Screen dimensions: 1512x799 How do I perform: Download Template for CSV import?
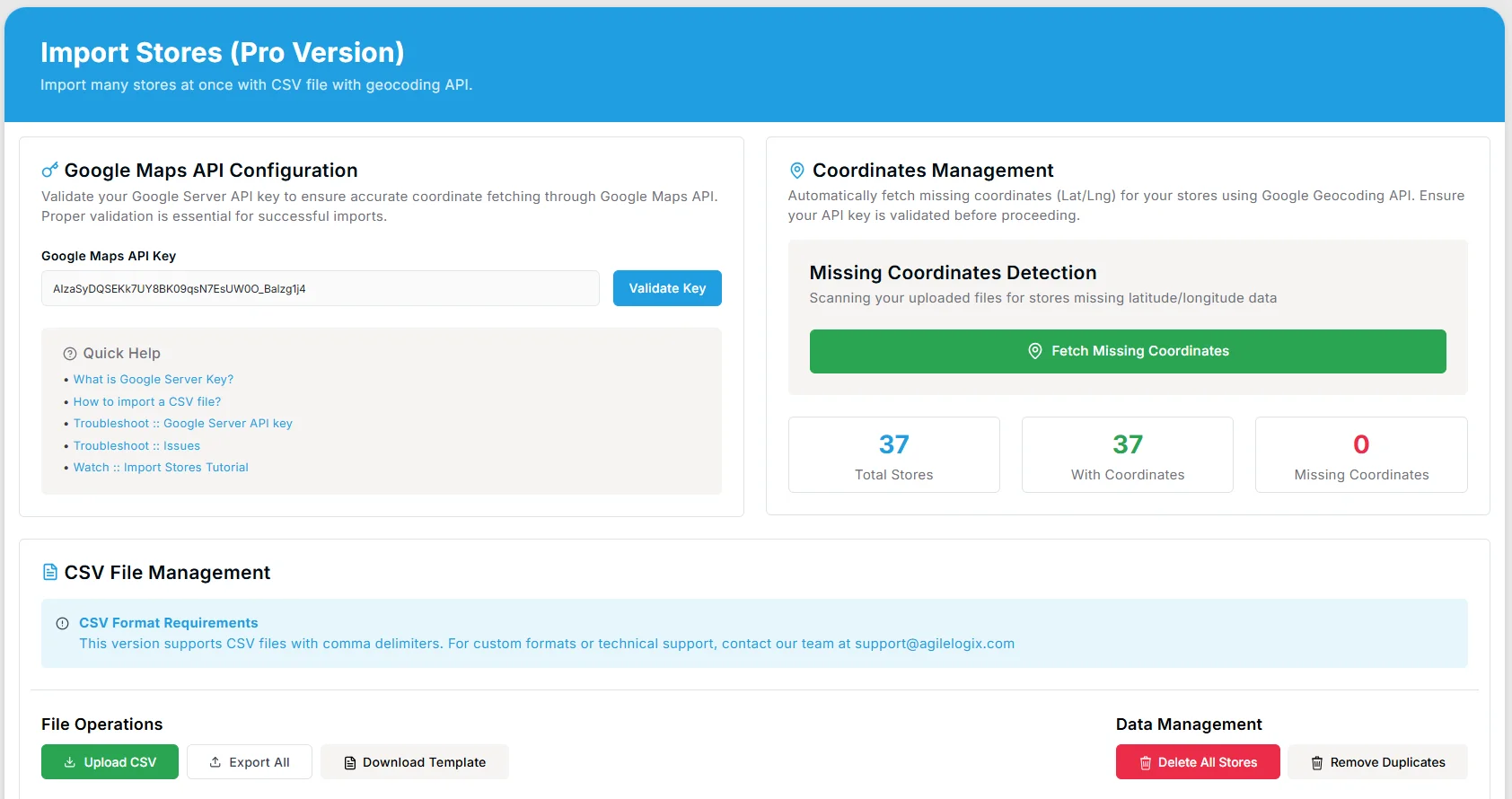[414, 762]
